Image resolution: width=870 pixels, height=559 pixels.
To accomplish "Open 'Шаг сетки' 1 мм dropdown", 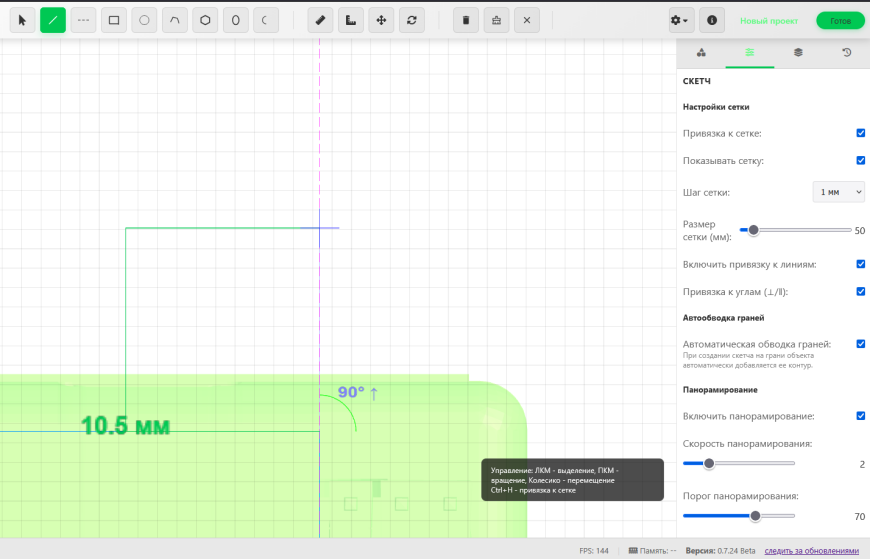I will [x=837, y=192].
